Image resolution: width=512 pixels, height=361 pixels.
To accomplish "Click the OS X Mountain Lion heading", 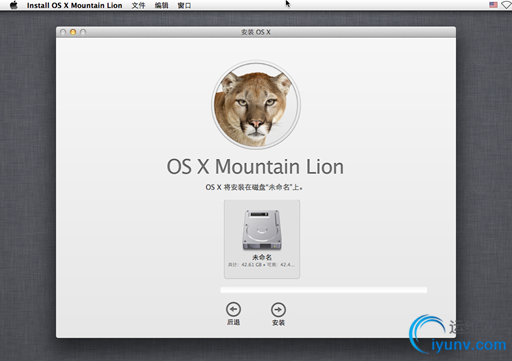I will pos(255,166).
